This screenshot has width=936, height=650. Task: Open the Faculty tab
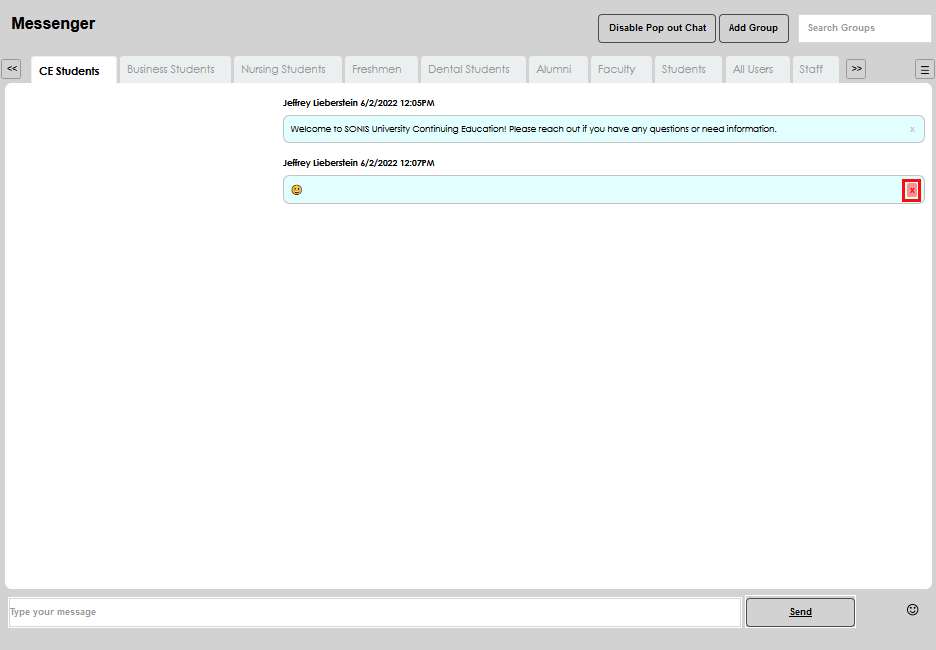(x=617, y=69)
